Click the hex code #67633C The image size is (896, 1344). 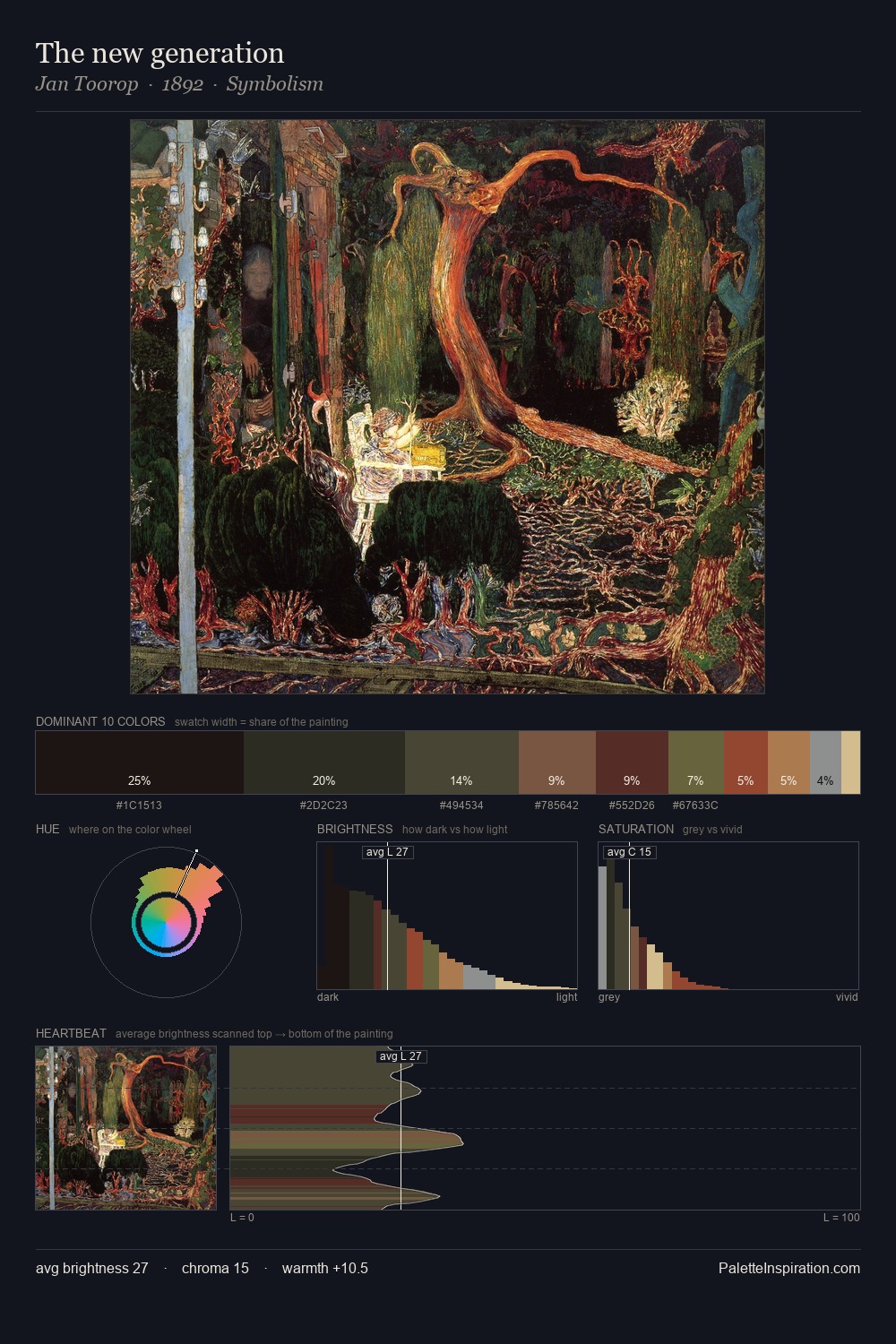point(695,806)
